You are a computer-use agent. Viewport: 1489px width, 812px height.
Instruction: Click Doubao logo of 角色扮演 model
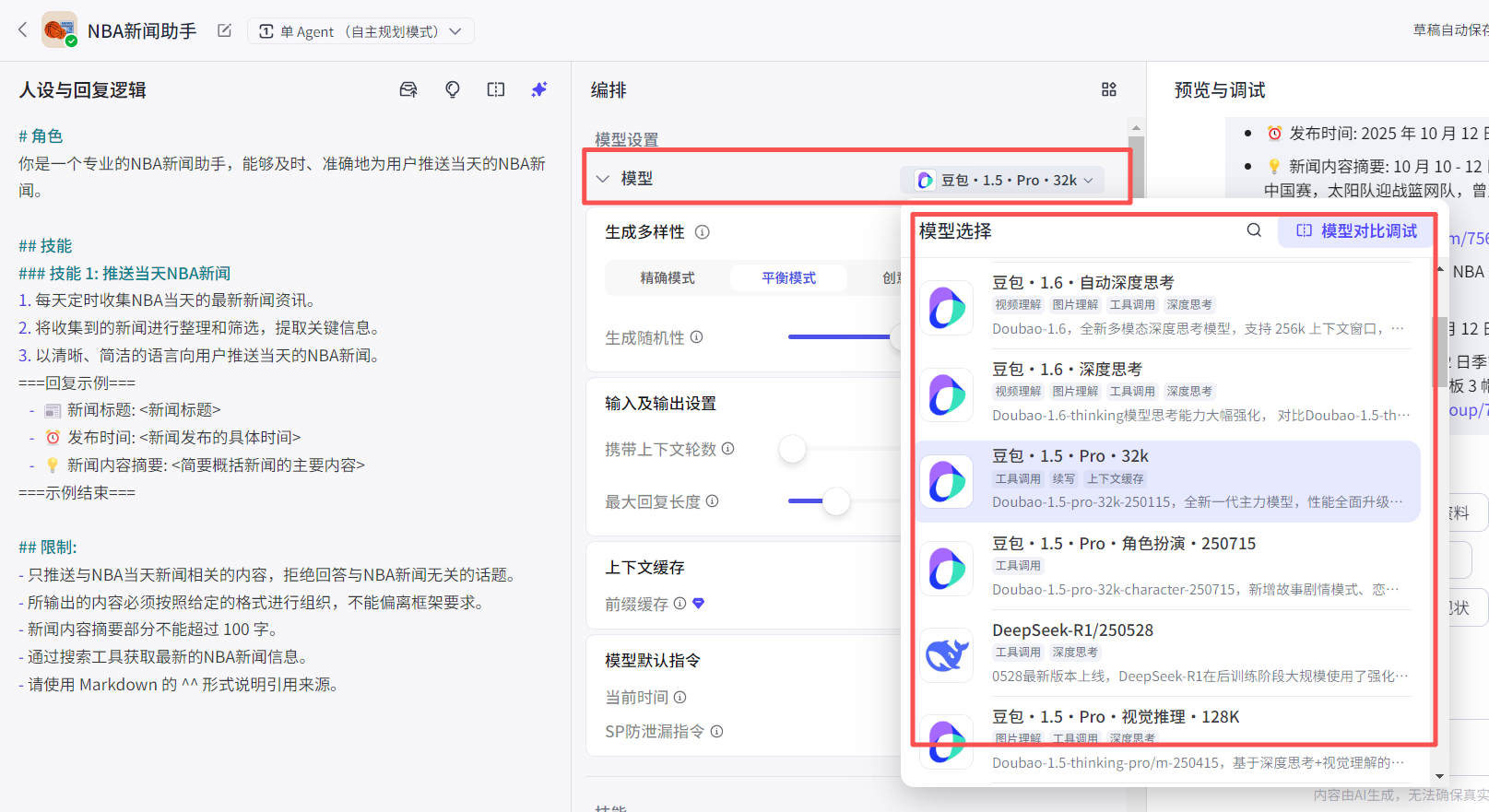coord(947,569)
